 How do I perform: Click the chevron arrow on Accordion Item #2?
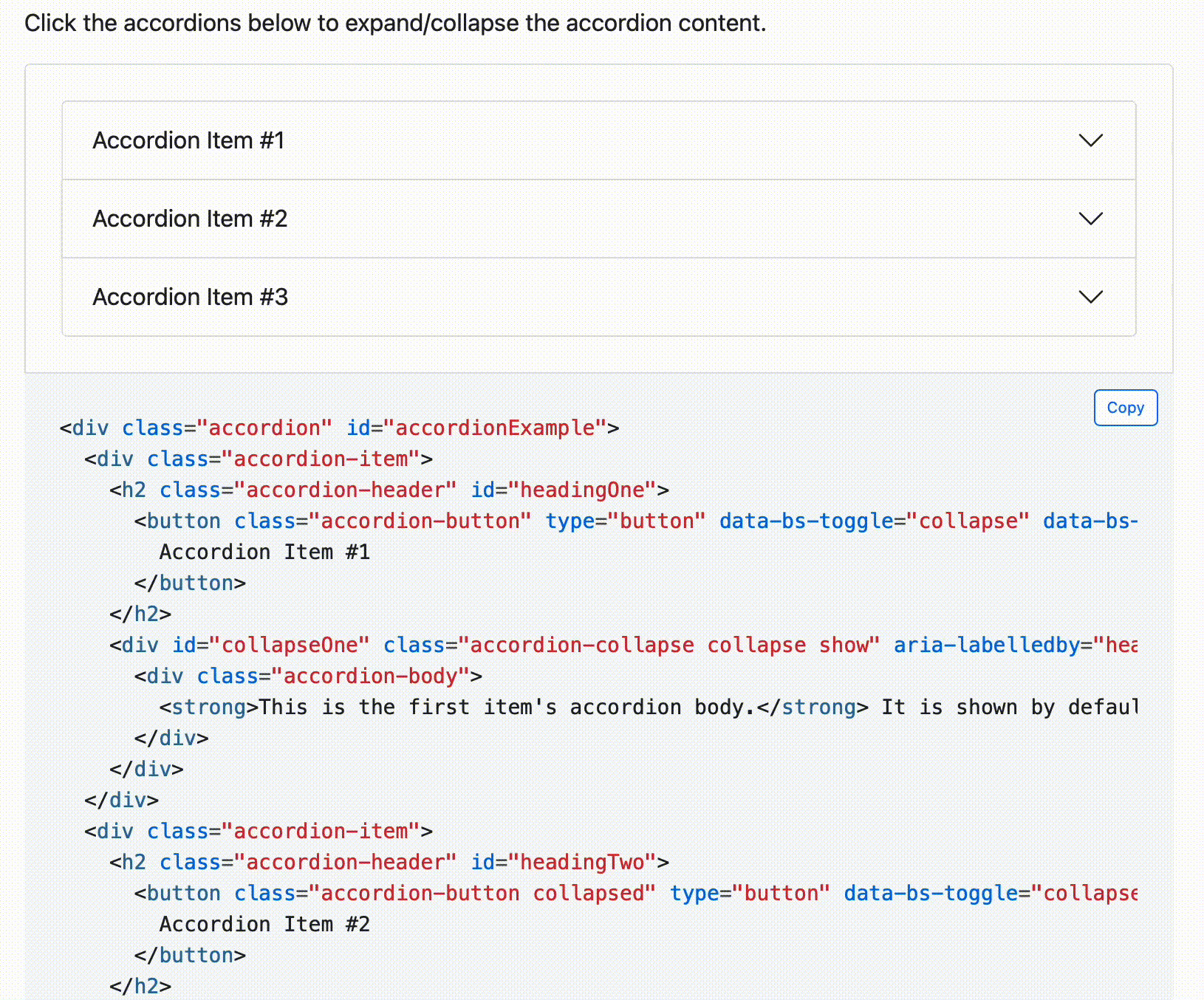1090,219
